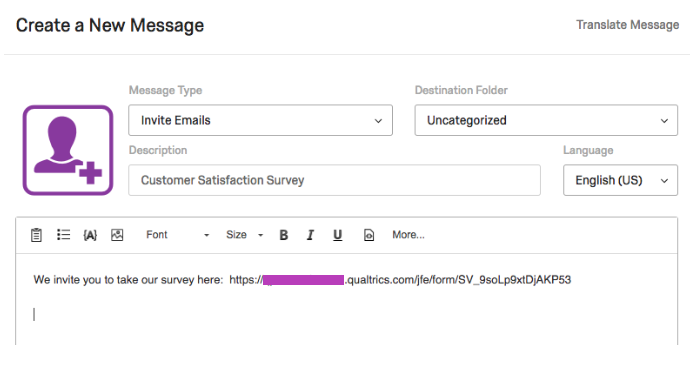Toggle underline formatting
Viewport: 699px width, 367px height.
coord(337,235)
